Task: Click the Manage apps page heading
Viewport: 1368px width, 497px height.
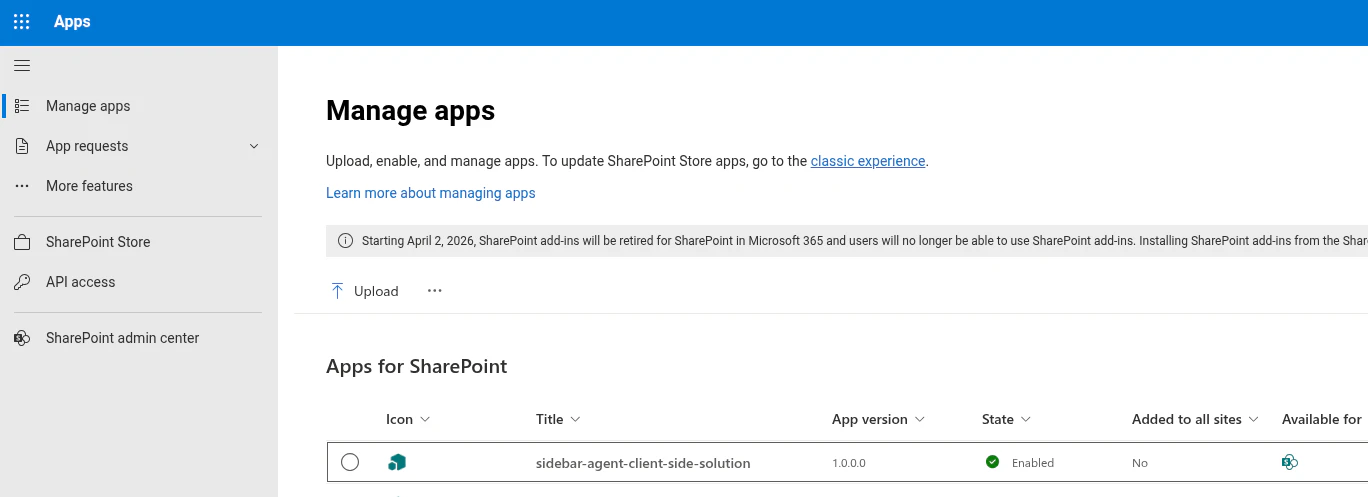Action: coord(411,110)
